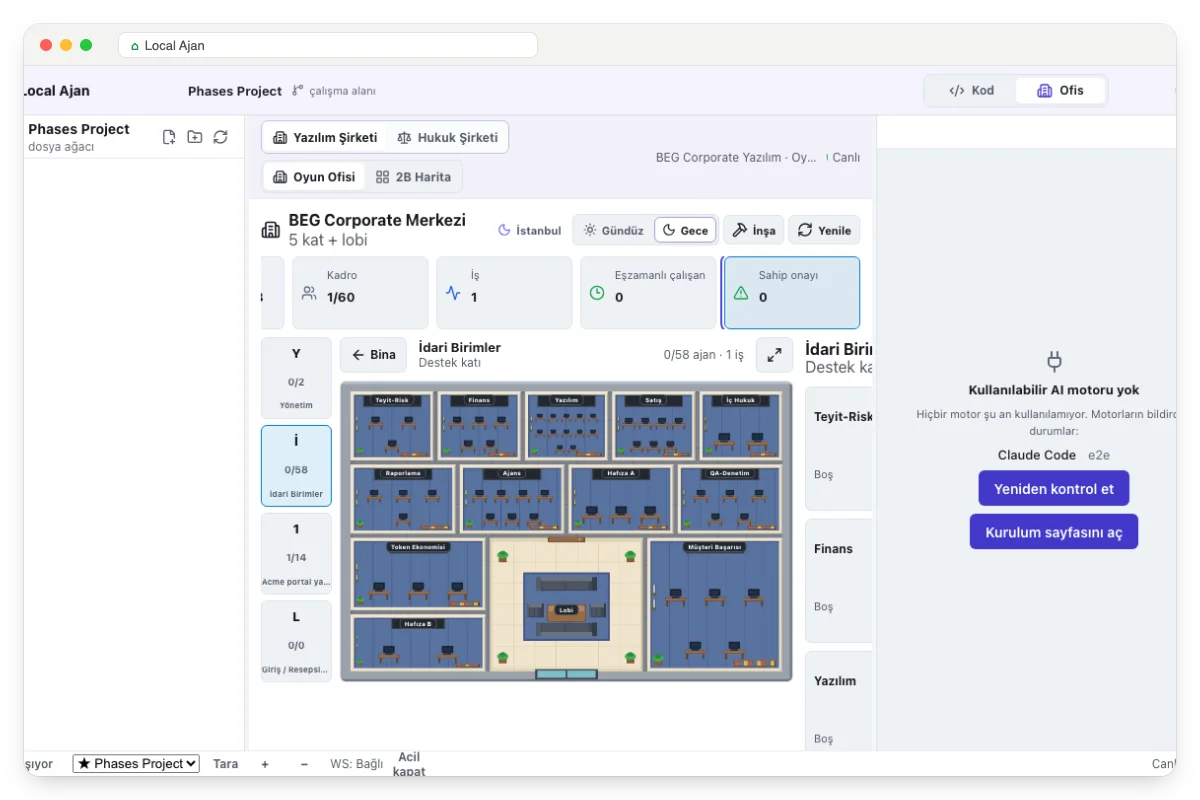
Task: Click the Finans card in the side list
Action: [x=839, y=580]
